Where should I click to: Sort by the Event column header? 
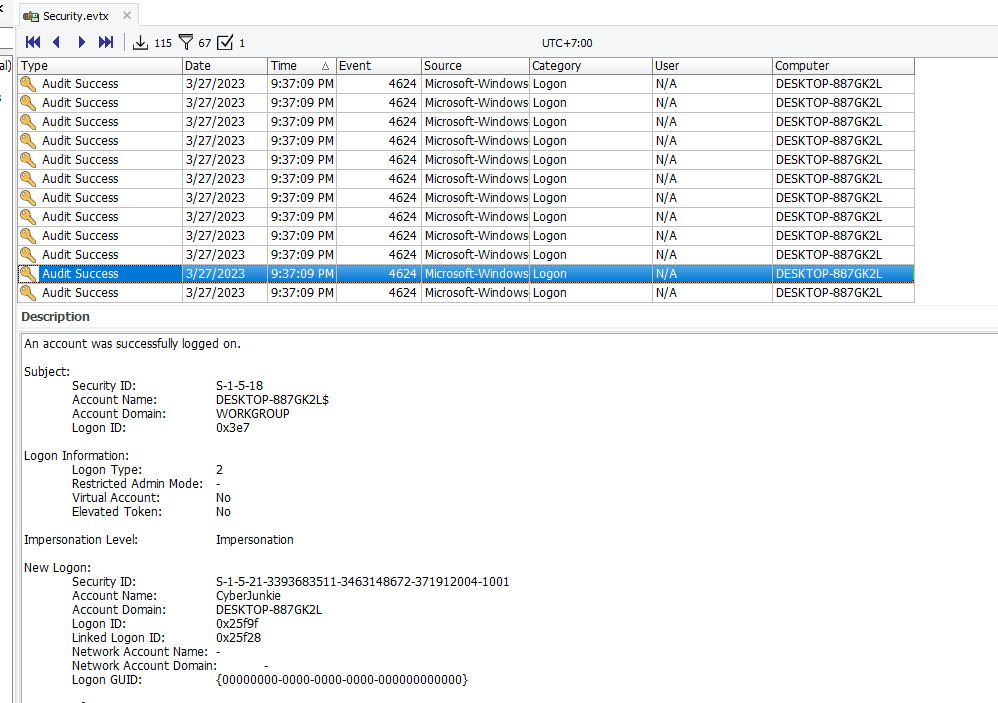[377, 66]
